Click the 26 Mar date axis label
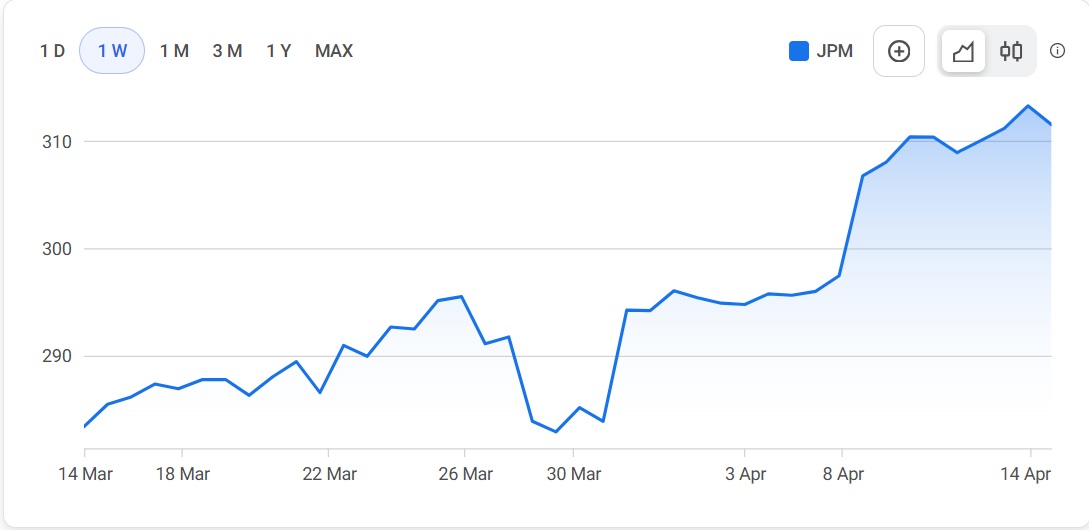 tap(465, 474)
